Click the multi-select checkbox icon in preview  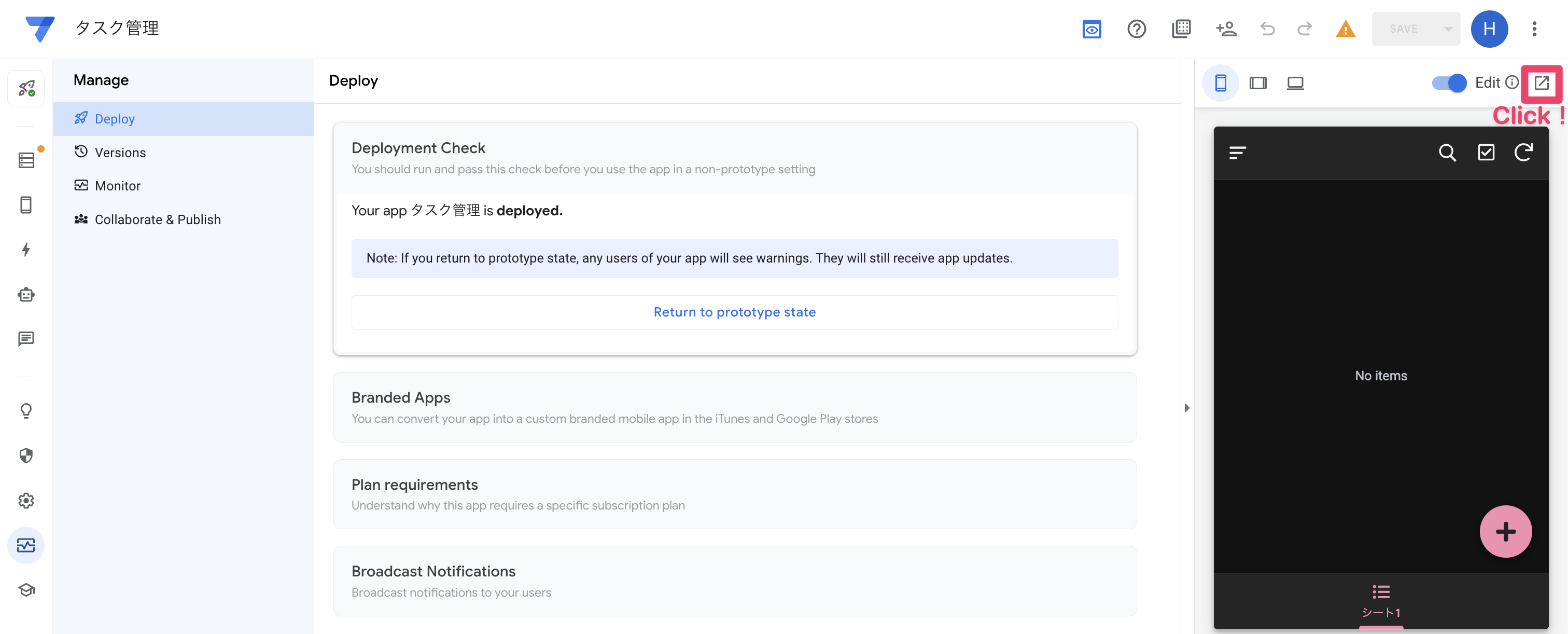tap(1486, 153)
